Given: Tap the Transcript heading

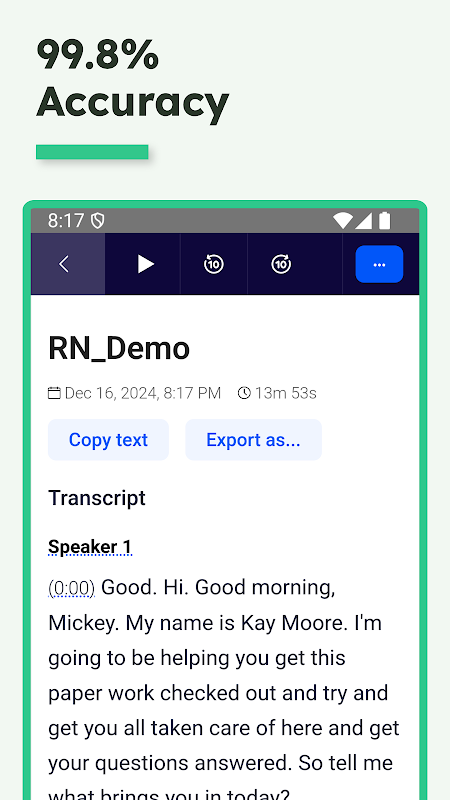Looking at the screenshot, I should [97, 498].
